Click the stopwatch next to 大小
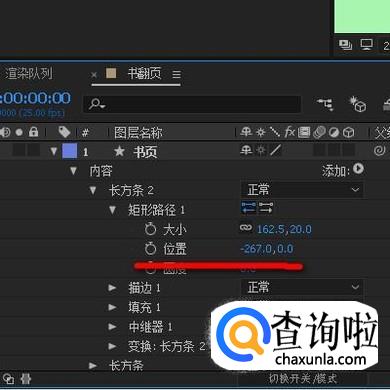 pyautogui.click(x=151, y=229)
